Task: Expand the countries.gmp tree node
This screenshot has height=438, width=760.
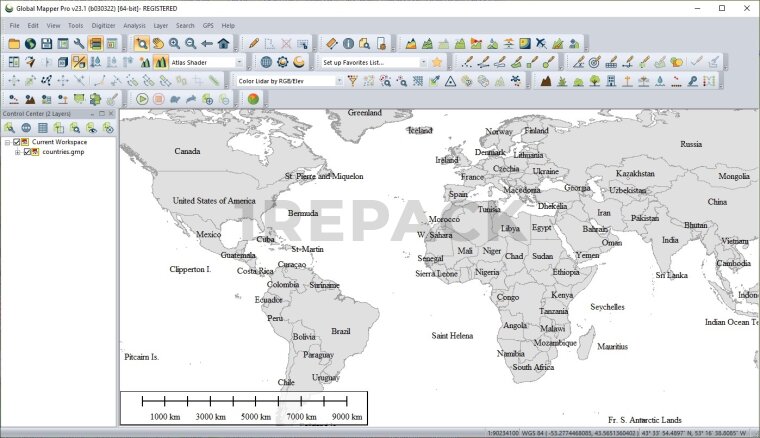Action: pos(17,152)
